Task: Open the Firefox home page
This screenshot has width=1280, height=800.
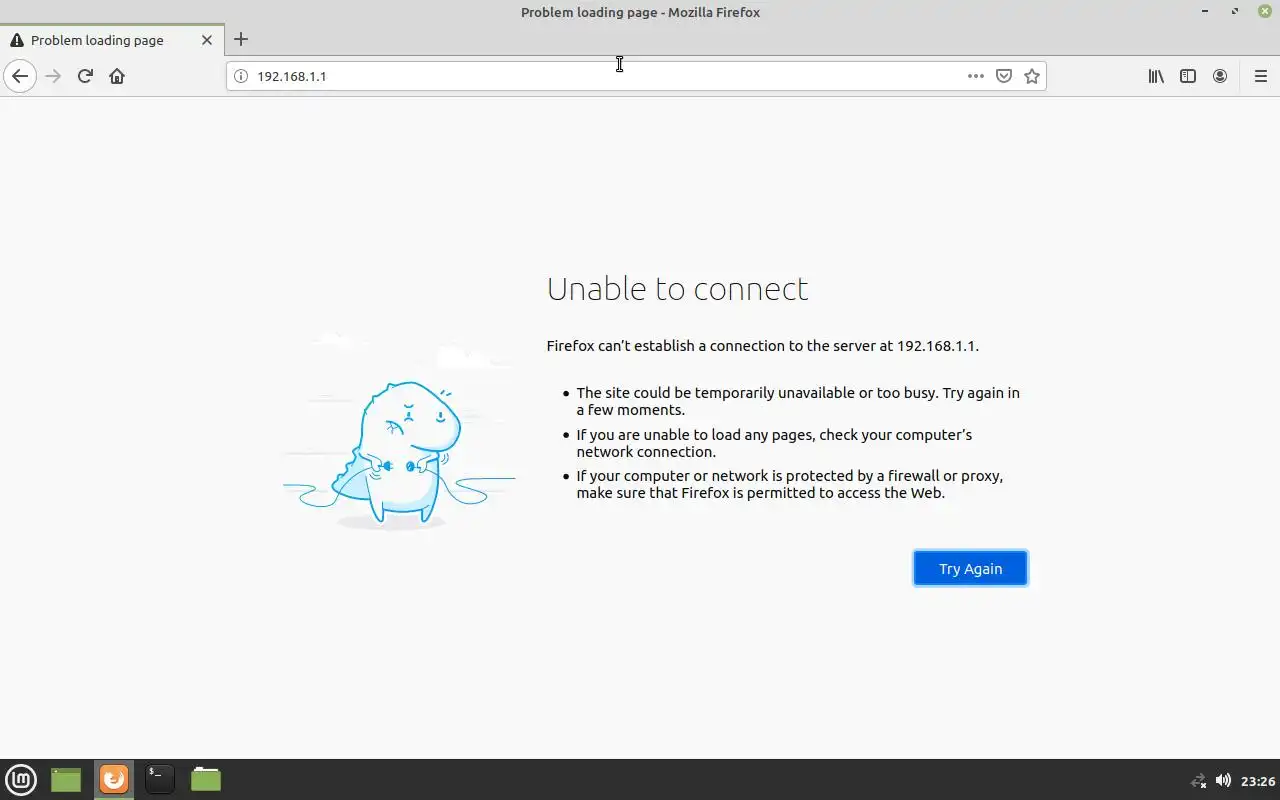Action: point(117,76)
